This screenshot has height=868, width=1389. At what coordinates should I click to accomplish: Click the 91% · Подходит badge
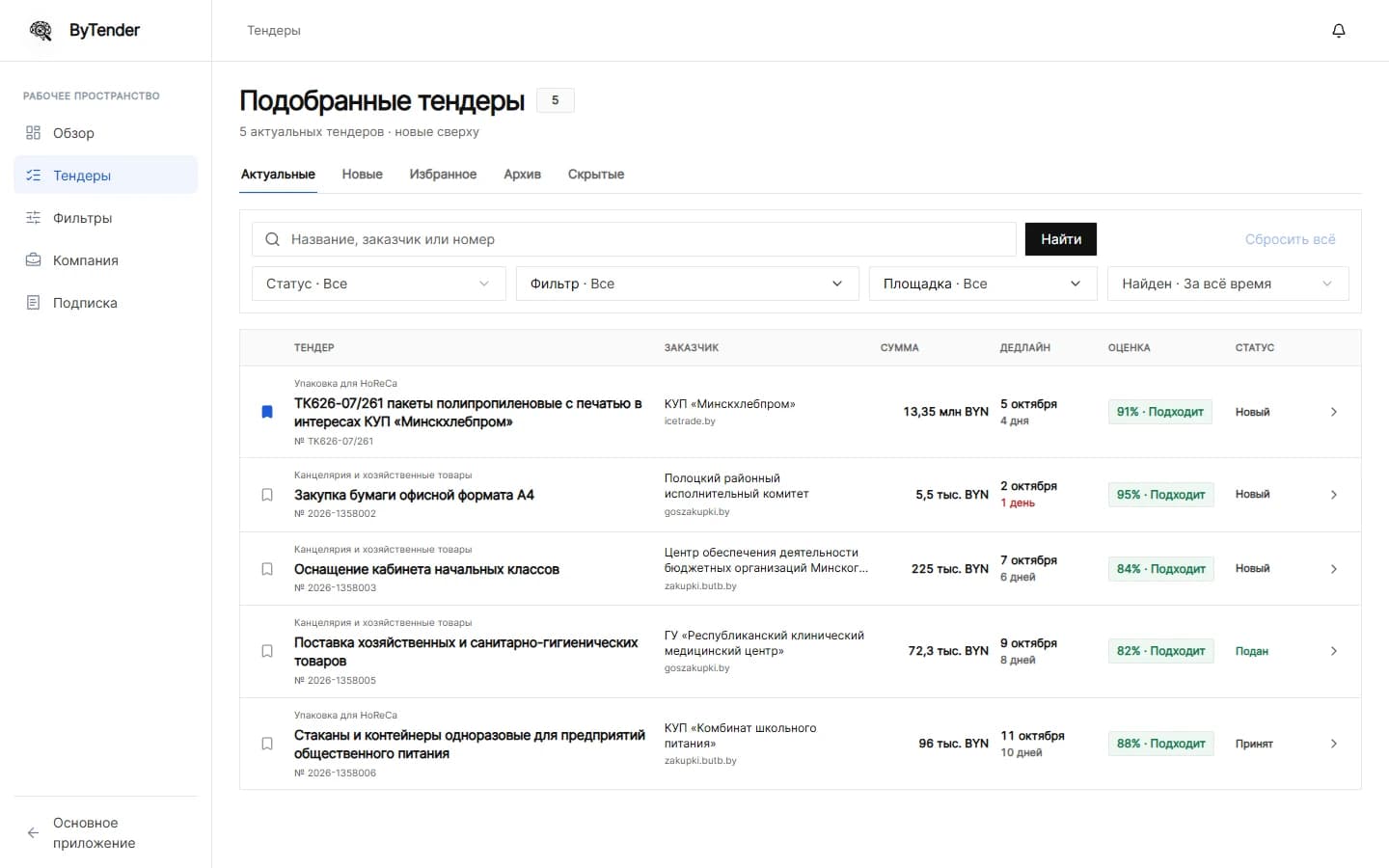[1160, 412]
